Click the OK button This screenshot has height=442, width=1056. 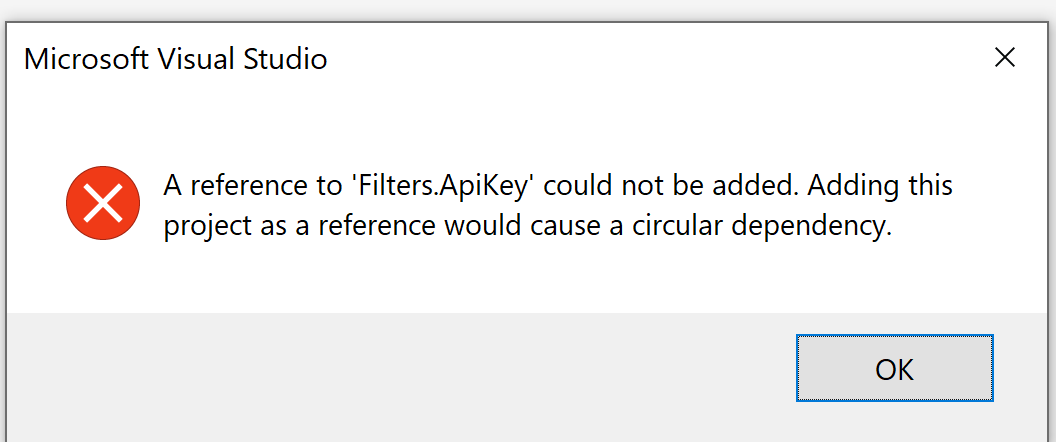(894, 368)
